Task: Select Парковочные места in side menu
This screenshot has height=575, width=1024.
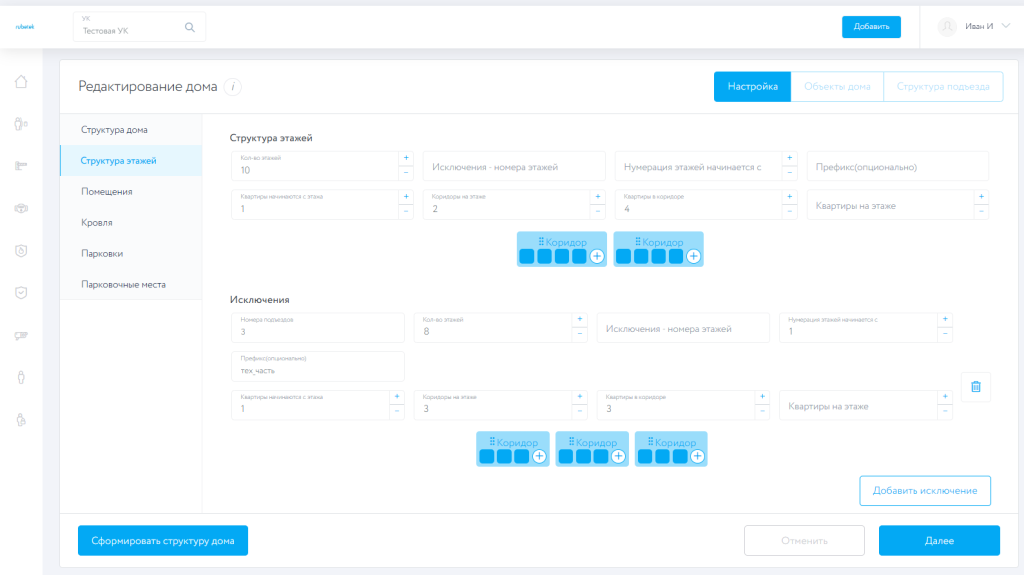Action: (x=123, y=284)
